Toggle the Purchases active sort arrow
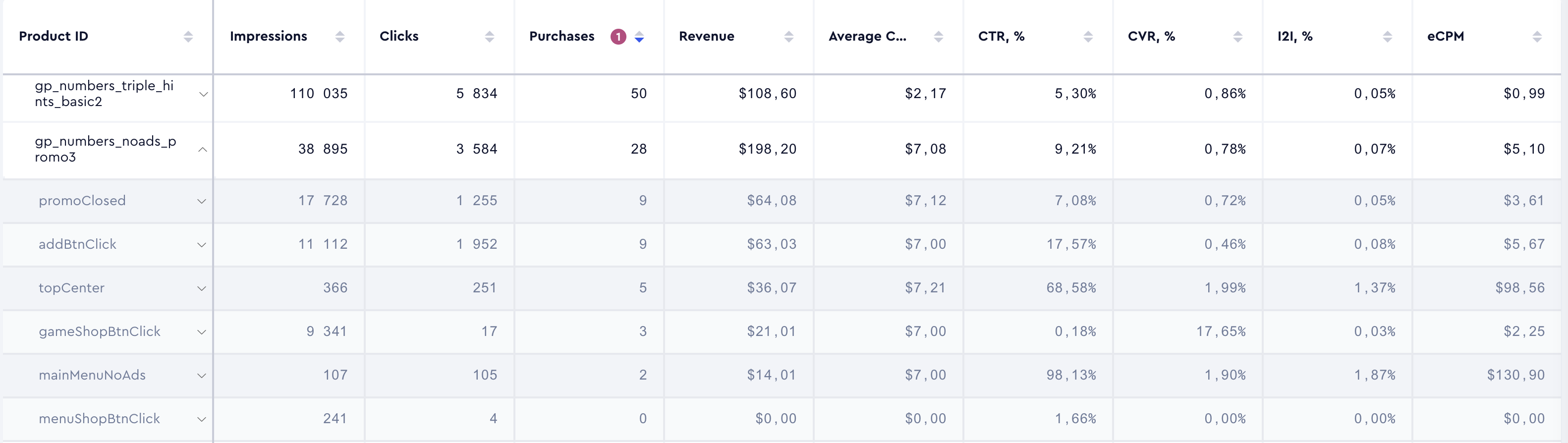This screenshot has height=443, width=1568. pyautogui.click(x=639, y=37)
